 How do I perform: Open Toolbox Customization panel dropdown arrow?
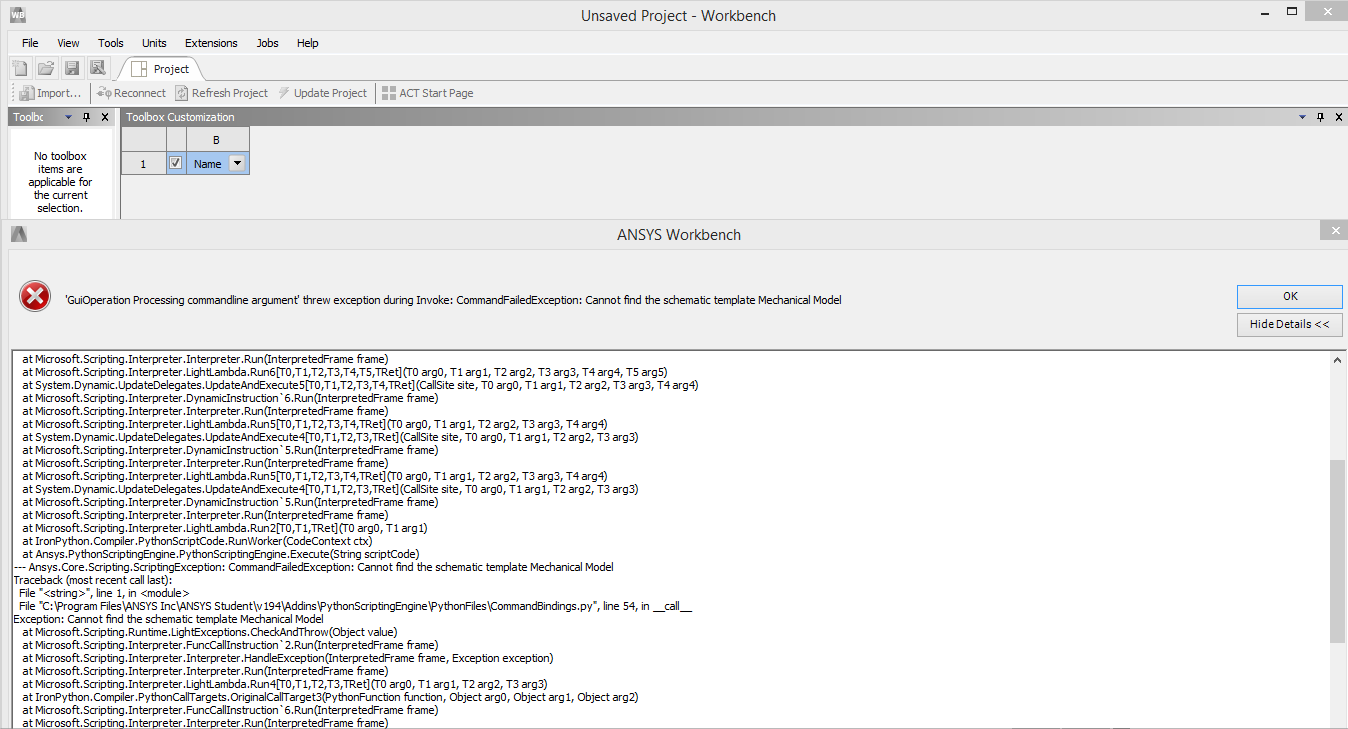(x=1302, y=117)
